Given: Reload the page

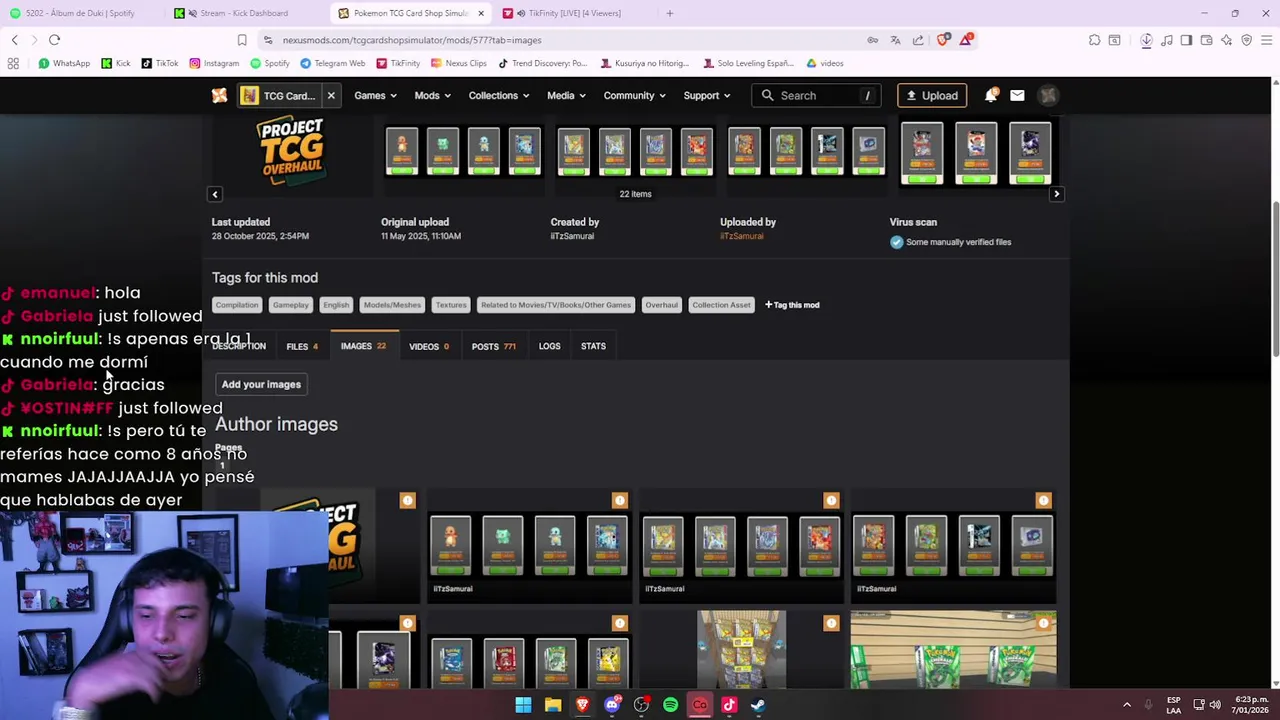Looking at the screenshot, I should point(54,40).
